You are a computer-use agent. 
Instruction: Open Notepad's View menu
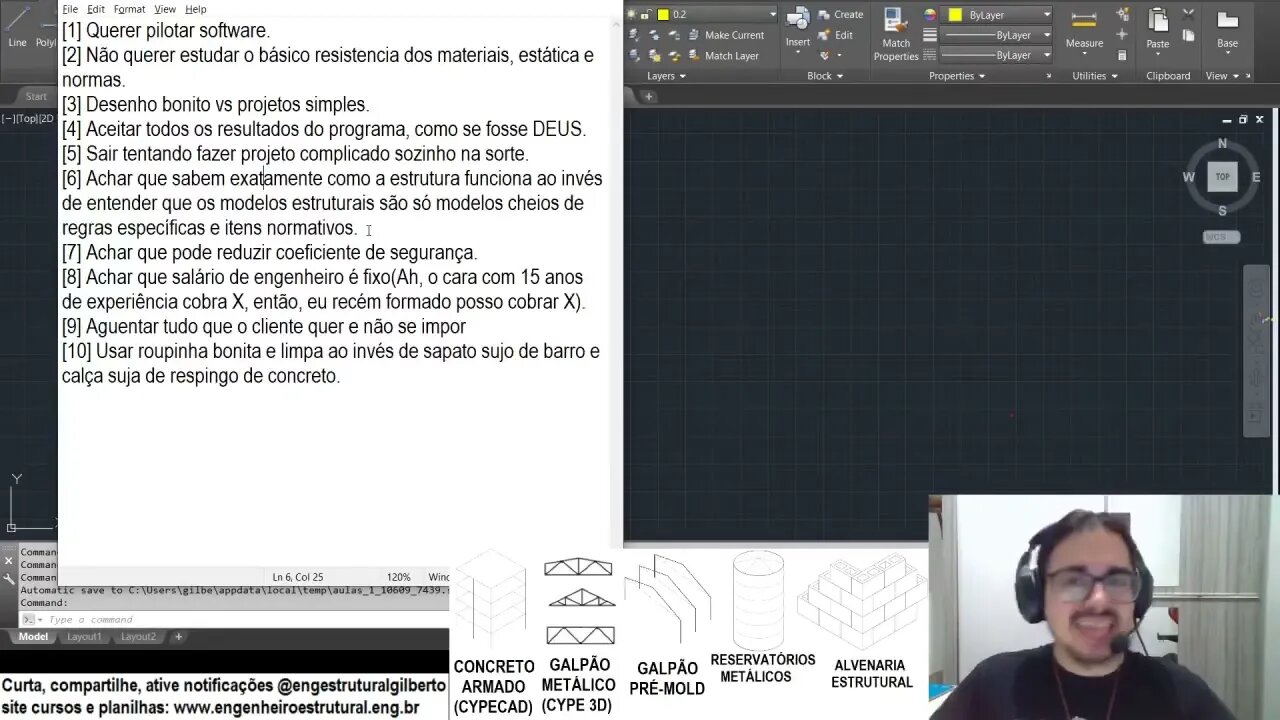pyautogui.click(x=165, y=9)
